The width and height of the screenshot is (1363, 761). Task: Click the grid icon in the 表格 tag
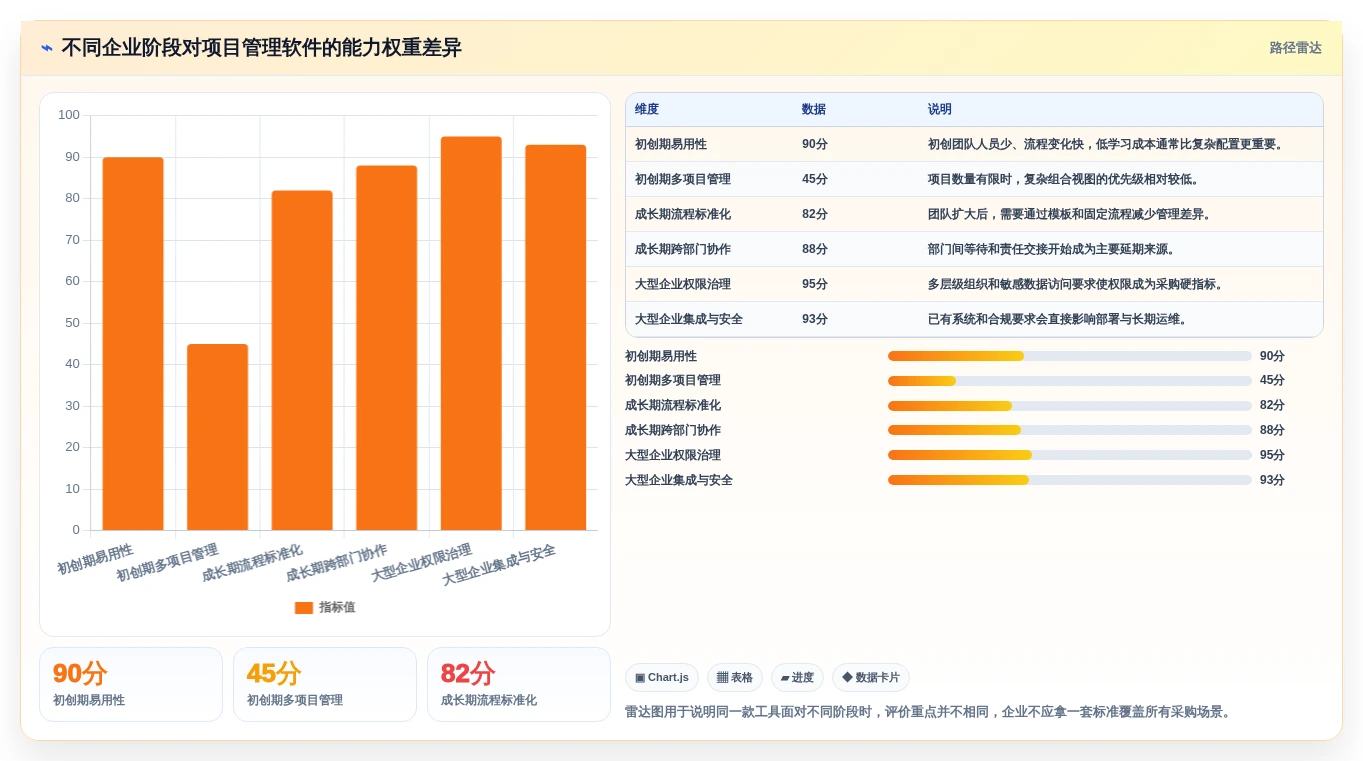coord(722,678)
